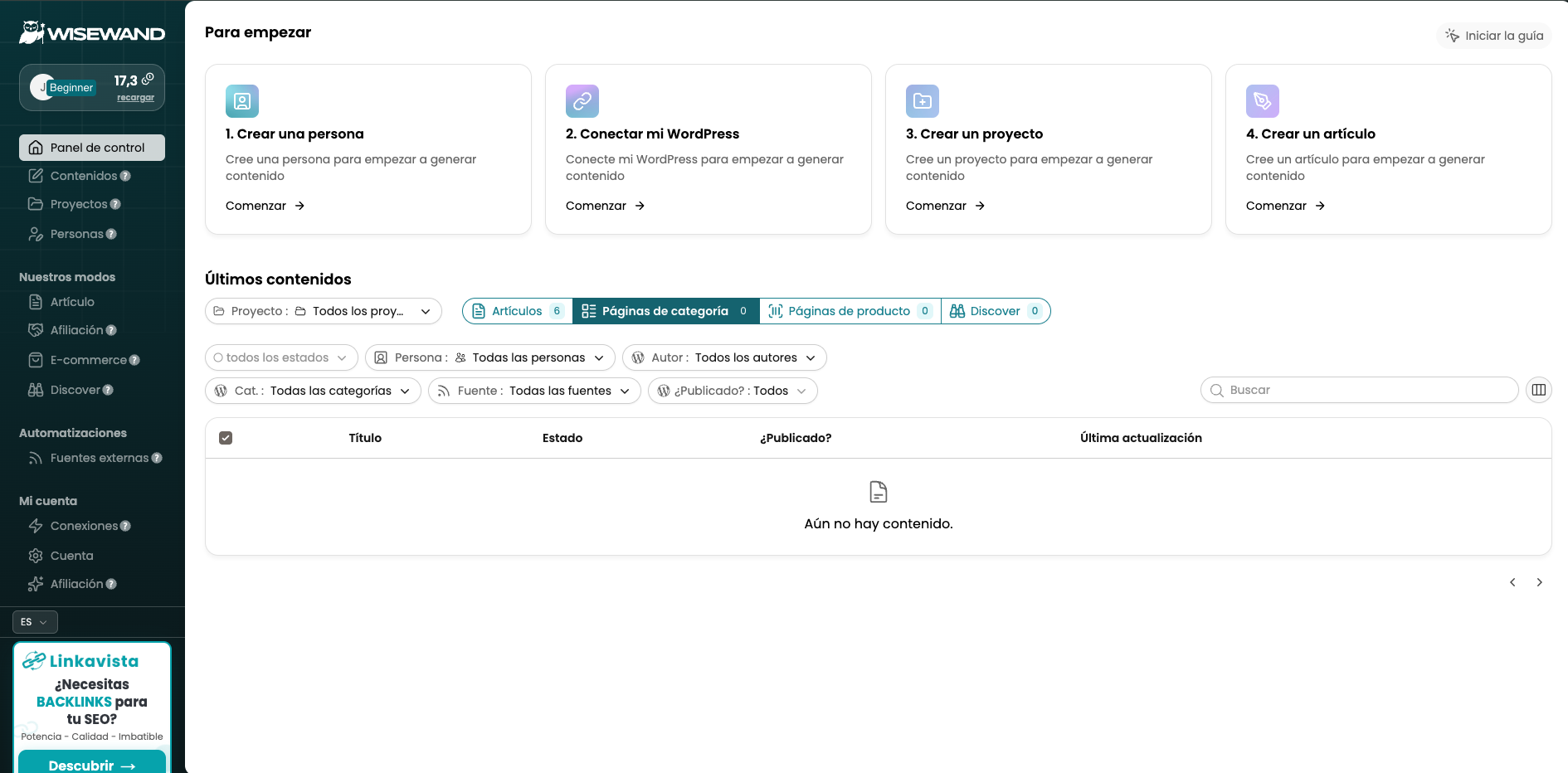Click the help icon beside Conexiones
The width and height of the screenshot is (1568, 773).
[x=125, y=526]
